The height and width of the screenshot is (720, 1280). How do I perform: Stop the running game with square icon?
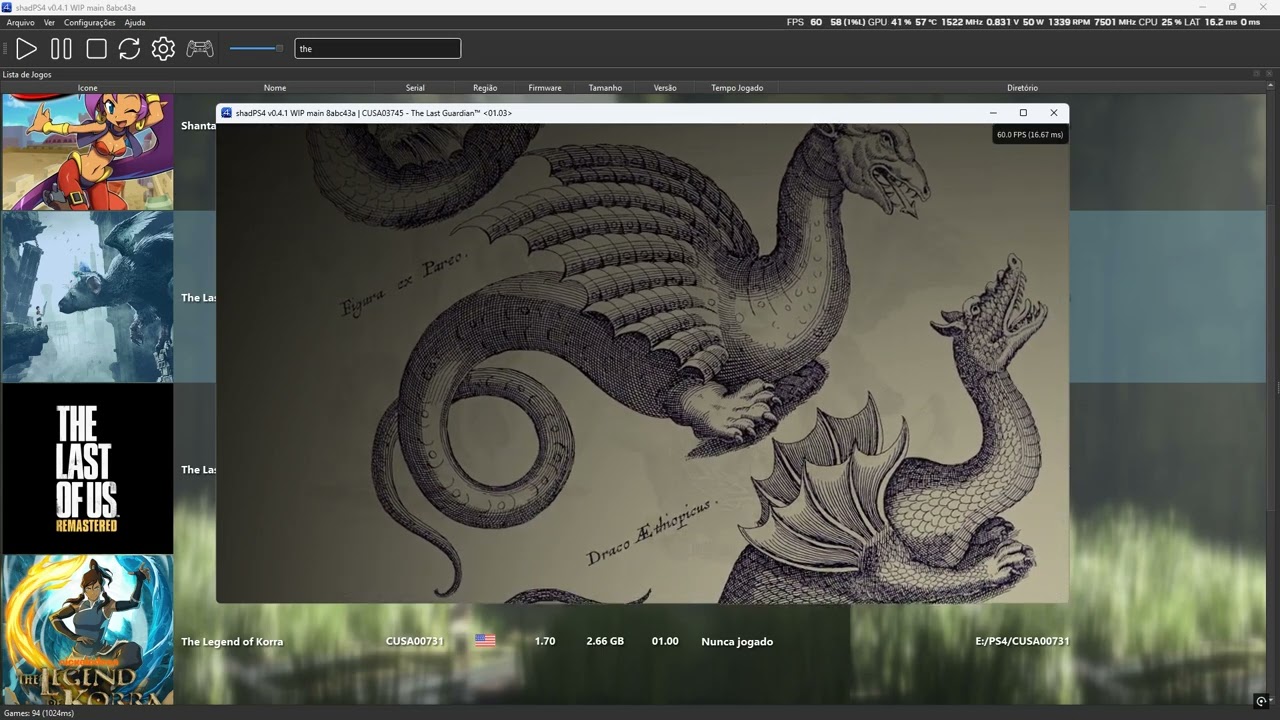[96, 48]
